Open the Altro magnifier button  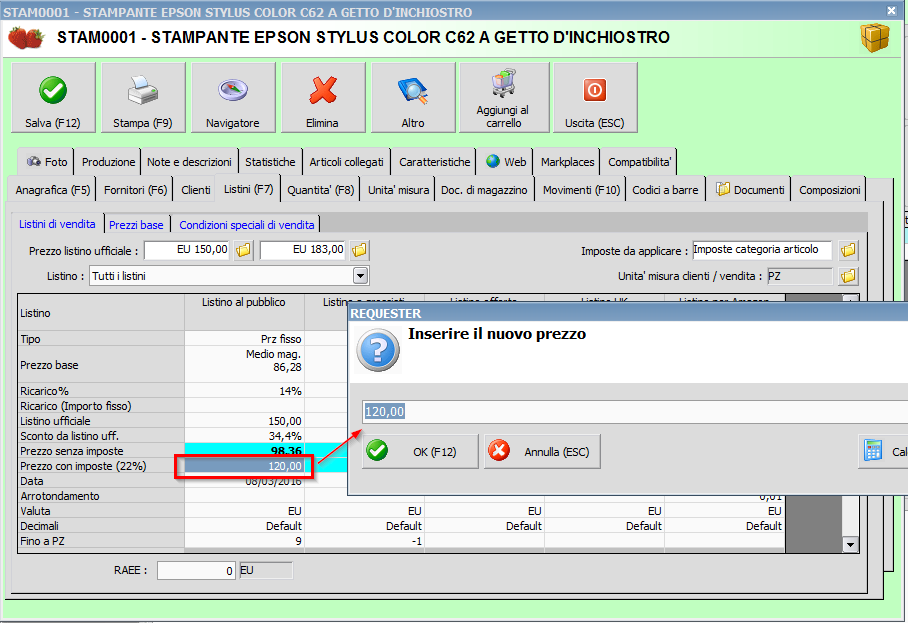(413, 98)
